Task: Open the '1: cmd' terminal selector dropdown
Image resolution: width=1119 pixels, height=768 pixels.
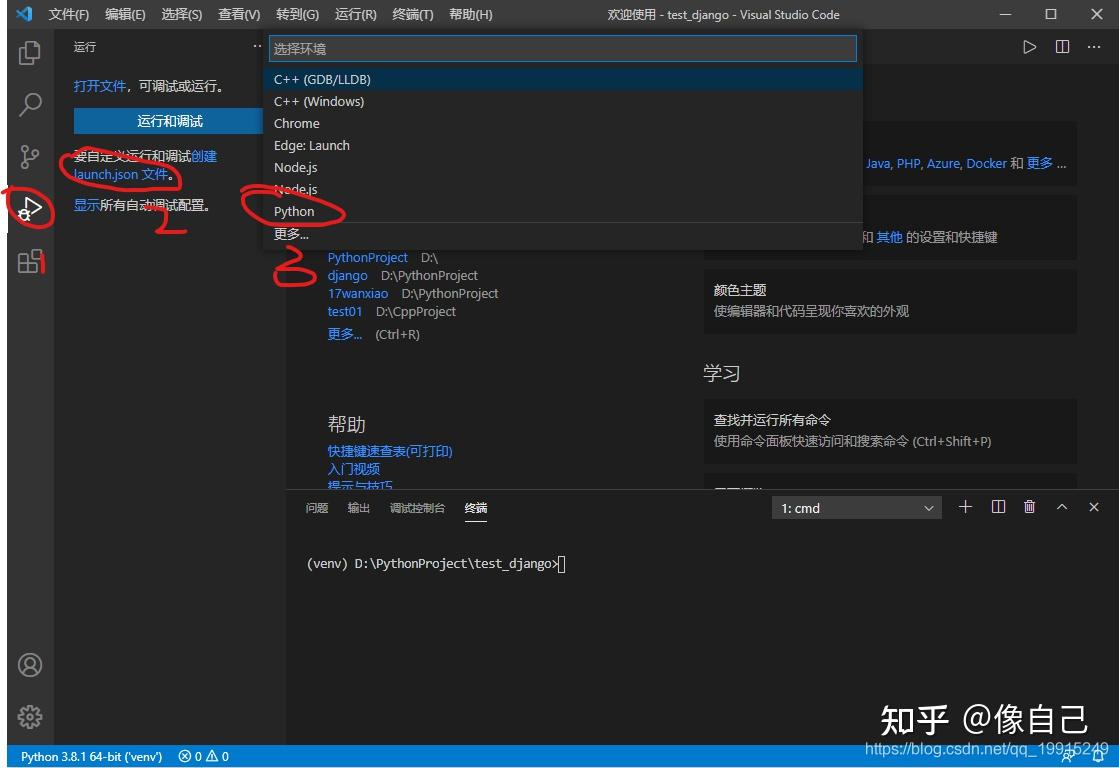Action: (855, 507)
